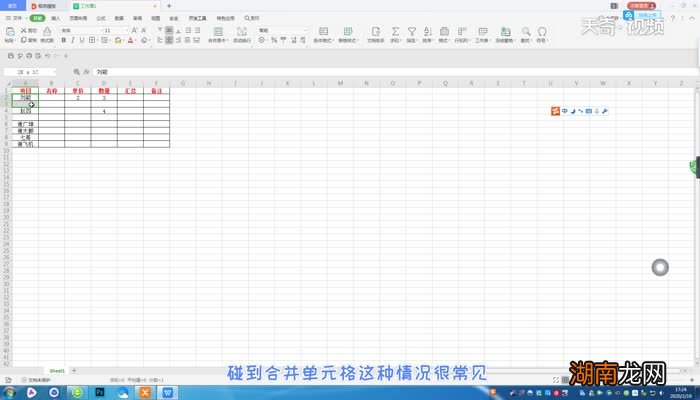
Task: Select column D header
Action: 104,83
